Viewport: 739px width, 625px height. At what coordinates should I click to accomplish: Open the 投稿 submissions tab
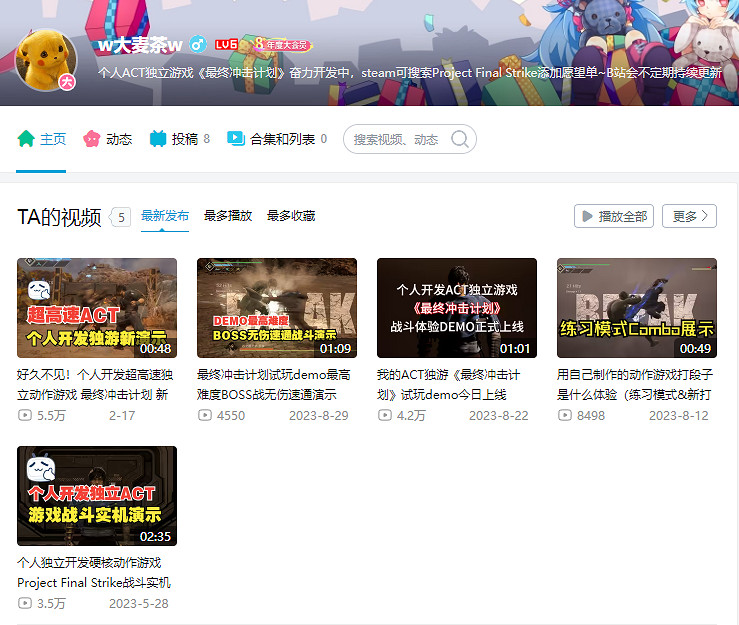pyautogui.click(x=179, y=139)
